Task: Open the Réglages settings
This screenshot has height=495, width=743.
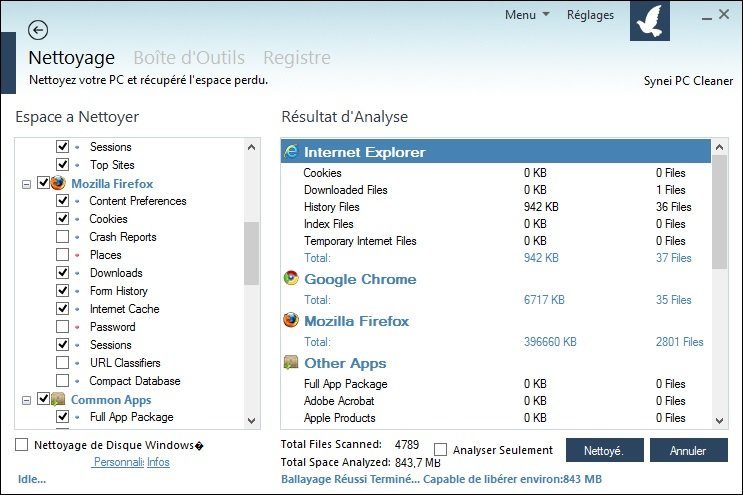Action: (590, 15)
